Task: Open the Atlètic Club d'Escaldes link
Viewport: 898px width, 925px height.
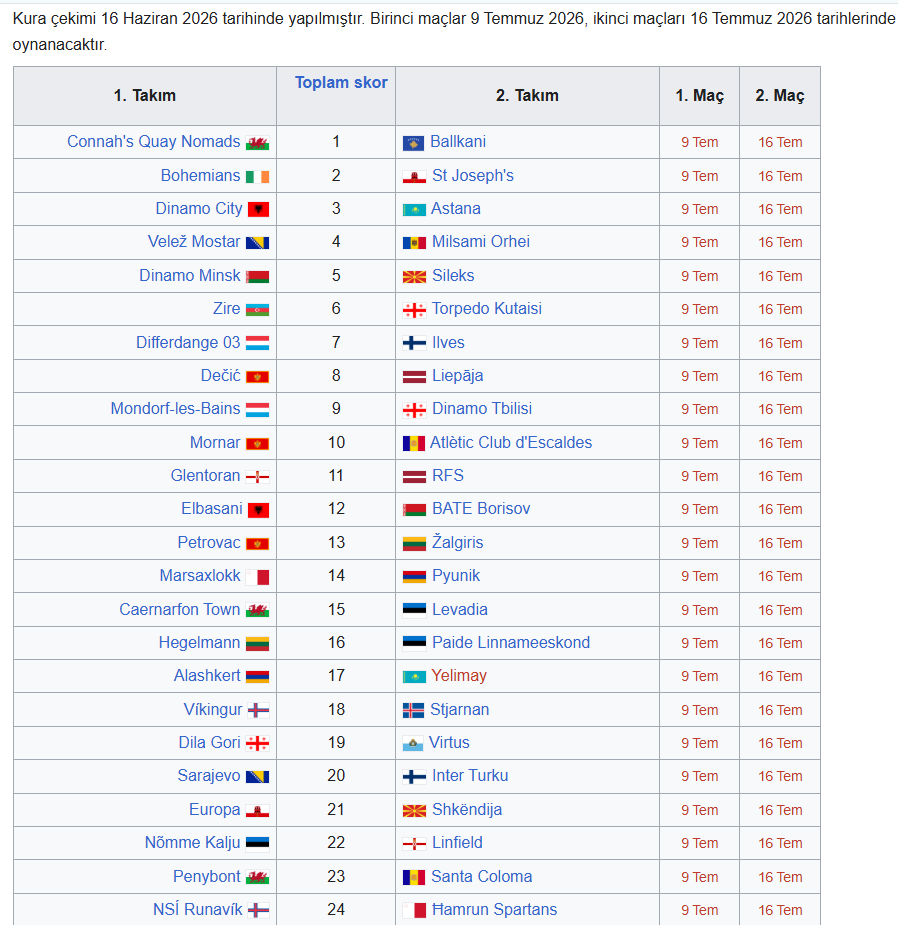Action: (x=510, y=442)
